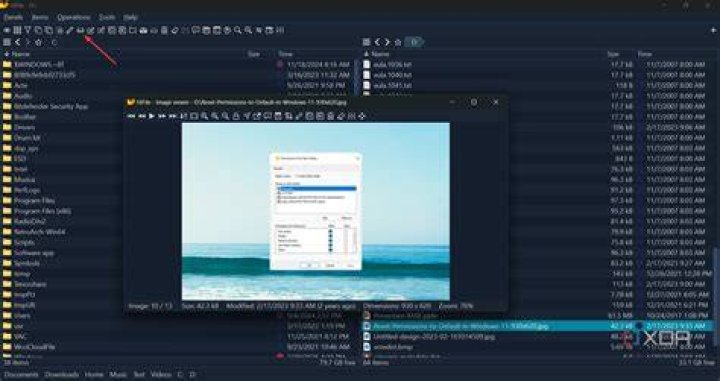Sort left panel by Name column
The height and width of the screenshot is (381, 720).
pos(21,54)
